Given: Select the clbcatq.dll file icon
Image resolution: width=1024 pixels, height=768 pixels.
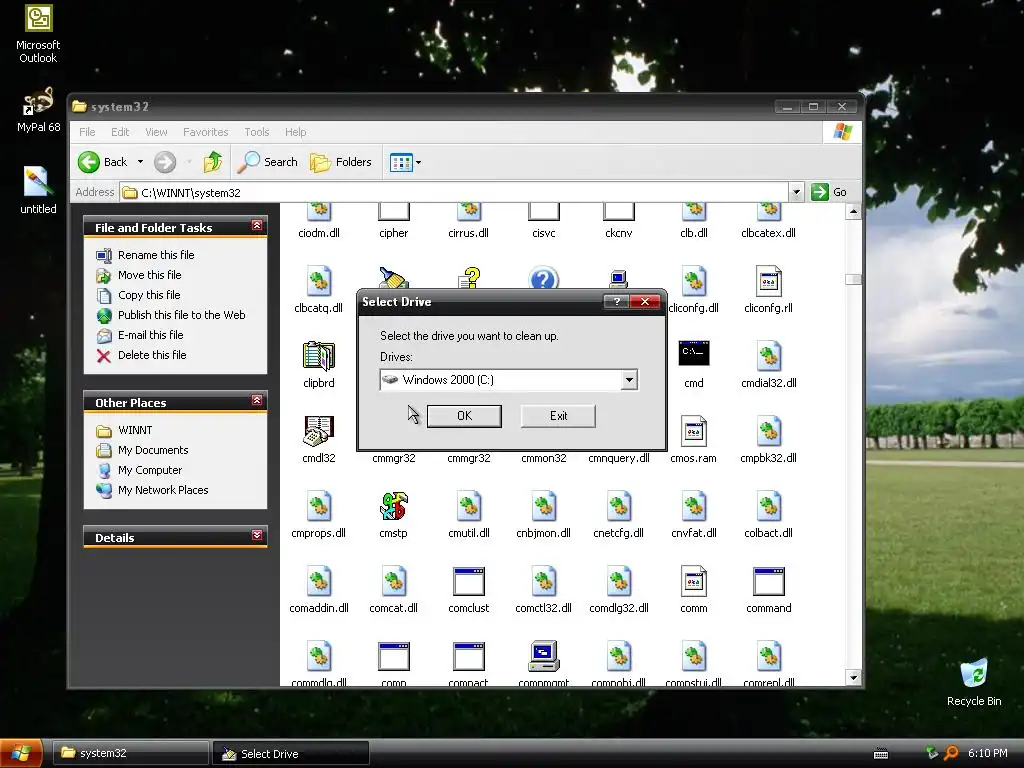Looking at the screenshot, I should [319, 281].
